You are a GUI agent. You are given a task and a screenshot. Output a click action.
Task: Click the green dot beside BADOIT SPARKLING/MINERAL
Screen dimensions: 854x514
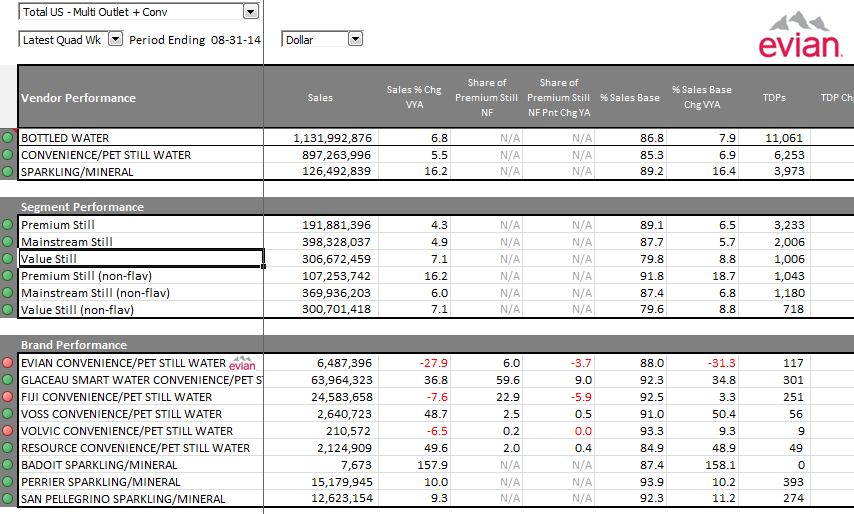tap(8, 465)
